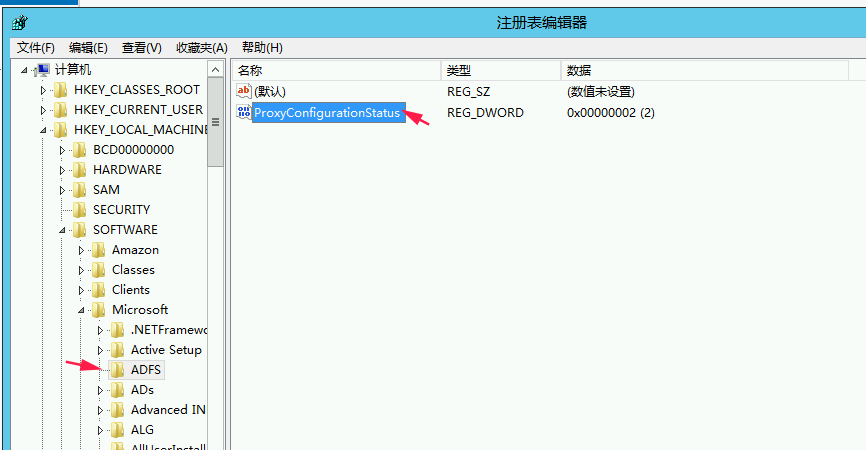The height and width of the screenshot is (450, 866).
Task: Click the ADs folder icon
Action: pyautogui.click(x=117, y=390)
